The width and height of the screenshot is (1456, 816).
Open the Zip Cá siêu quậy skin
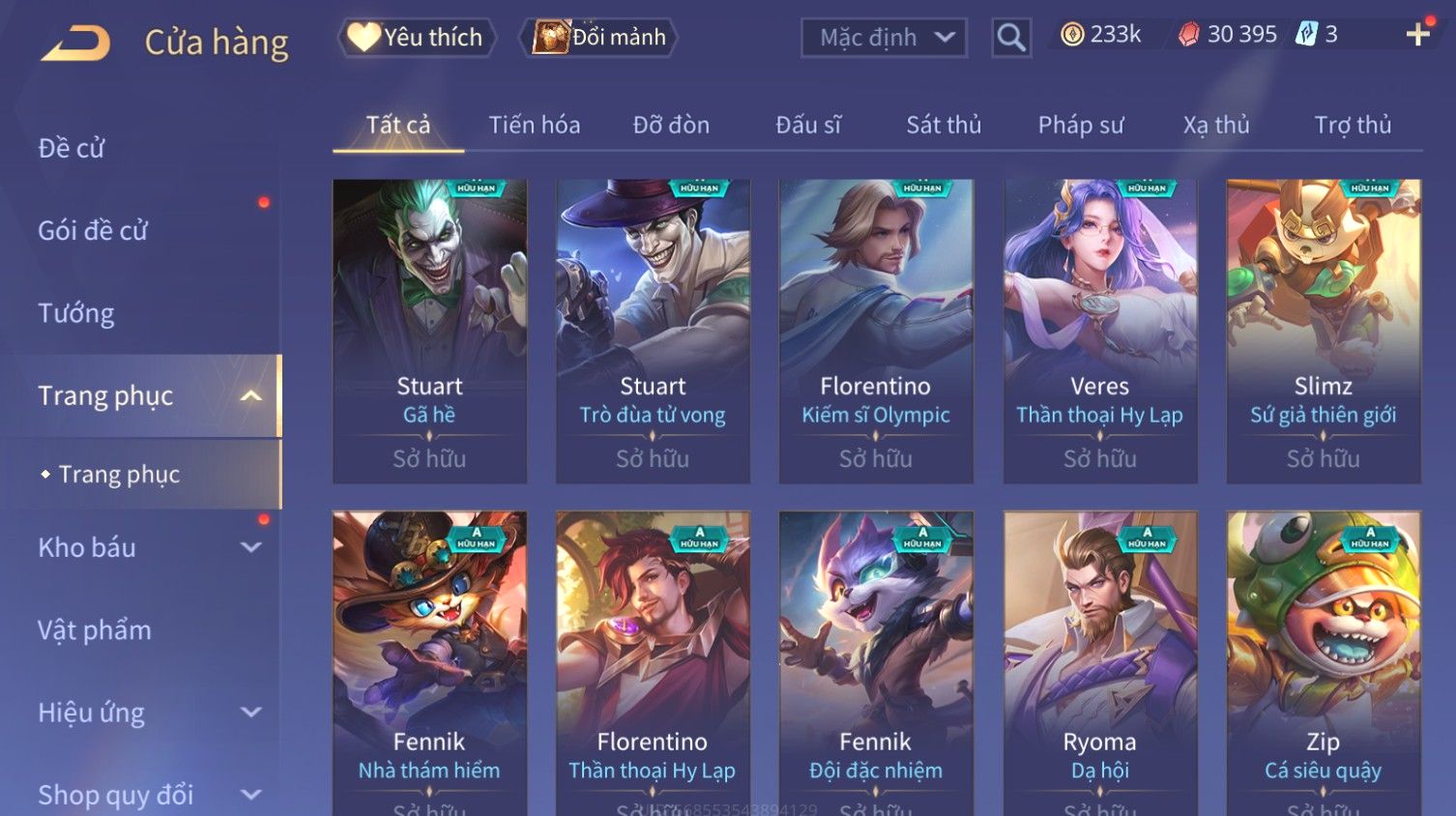coord(1324,663)
